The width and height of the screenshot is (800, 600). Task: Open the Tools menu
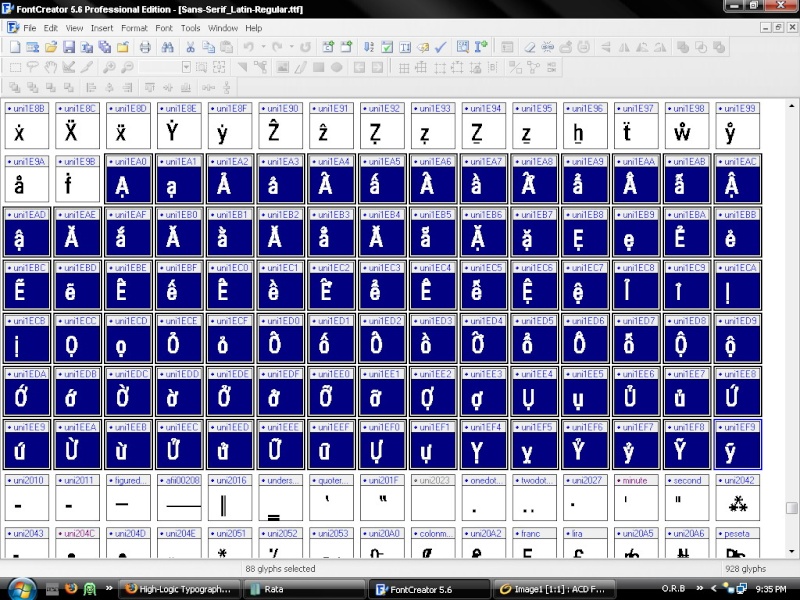point(190,28)
